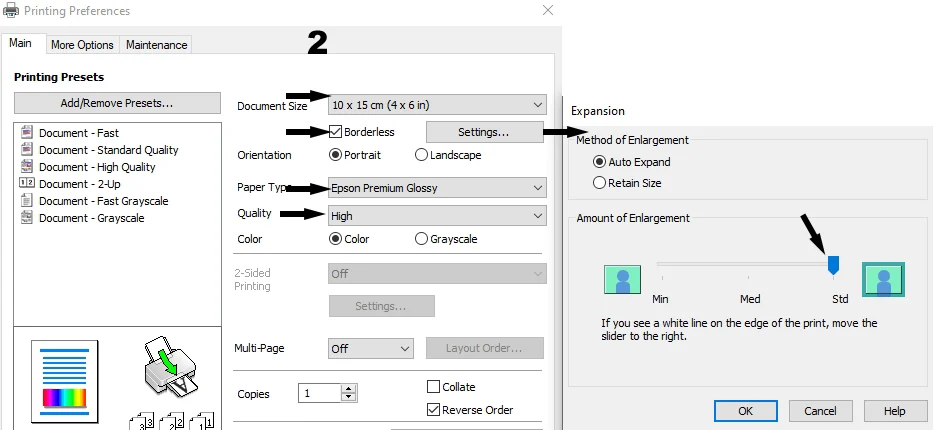Confirm Expansion dialog with OK
This screenshot has width=933, height=430.
(746, 411)
